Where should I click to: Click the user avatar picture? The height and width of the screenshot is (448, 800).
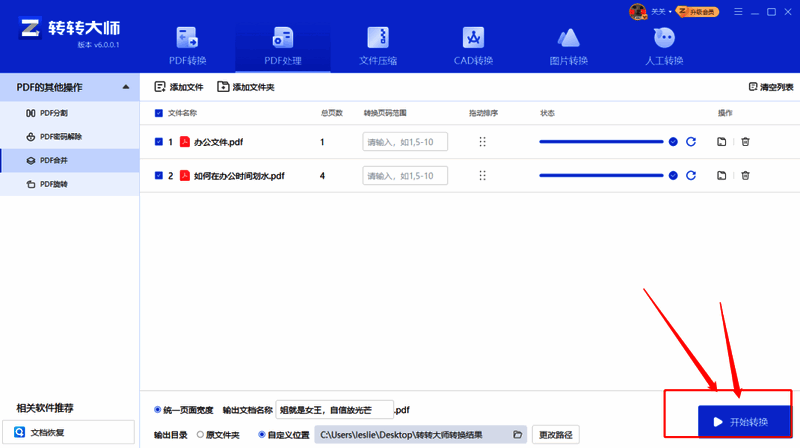tap(637, 12)
